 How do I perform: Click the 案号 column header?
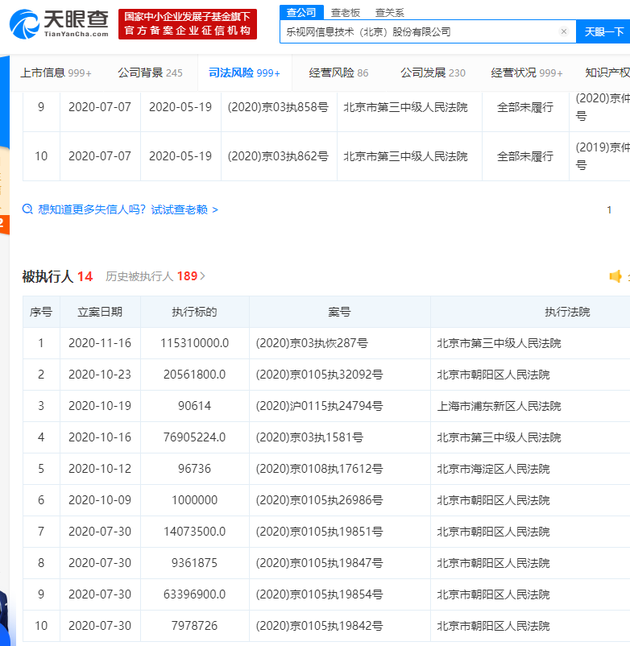[339, 312]
